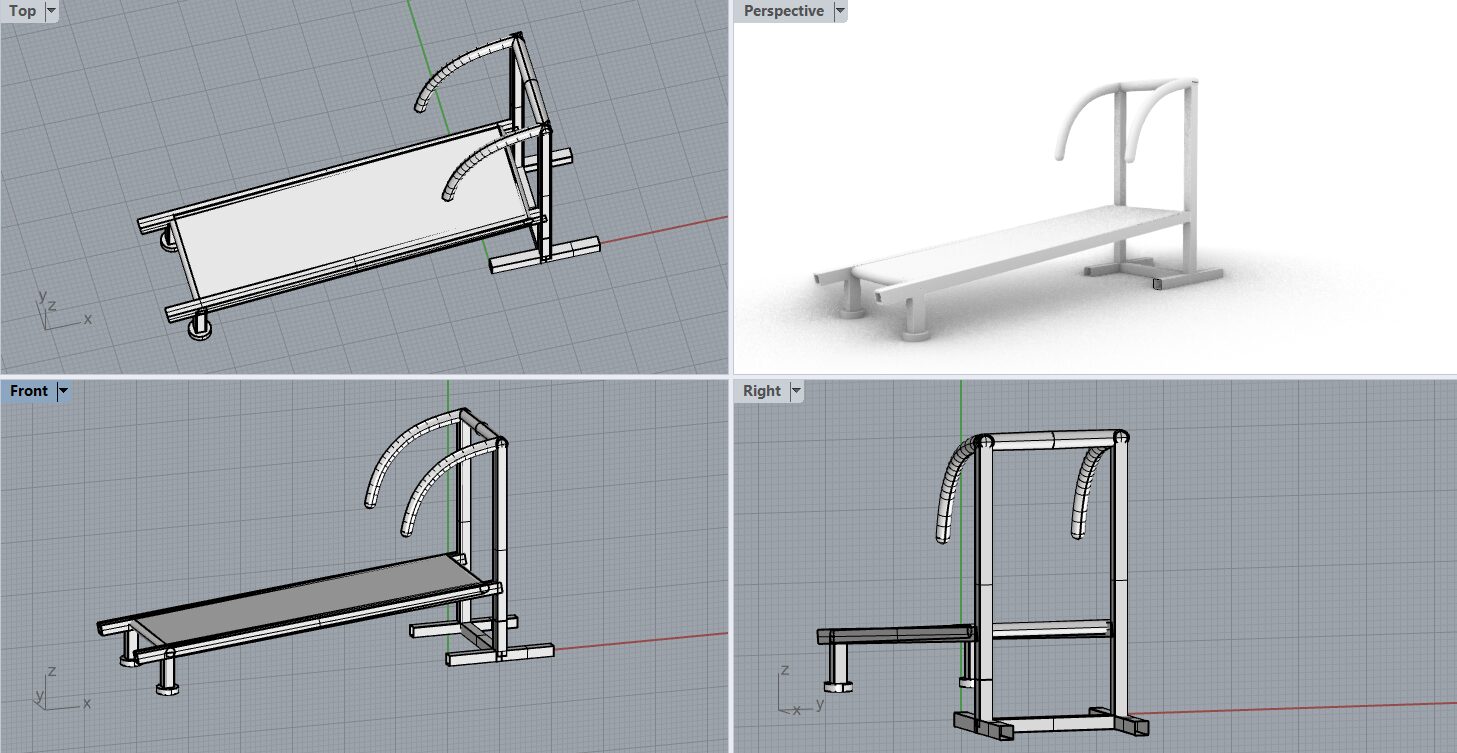Open the Front viewport dropdown arrow
The width and height of the screenshot is (1457, 753).
coord(63,391)
